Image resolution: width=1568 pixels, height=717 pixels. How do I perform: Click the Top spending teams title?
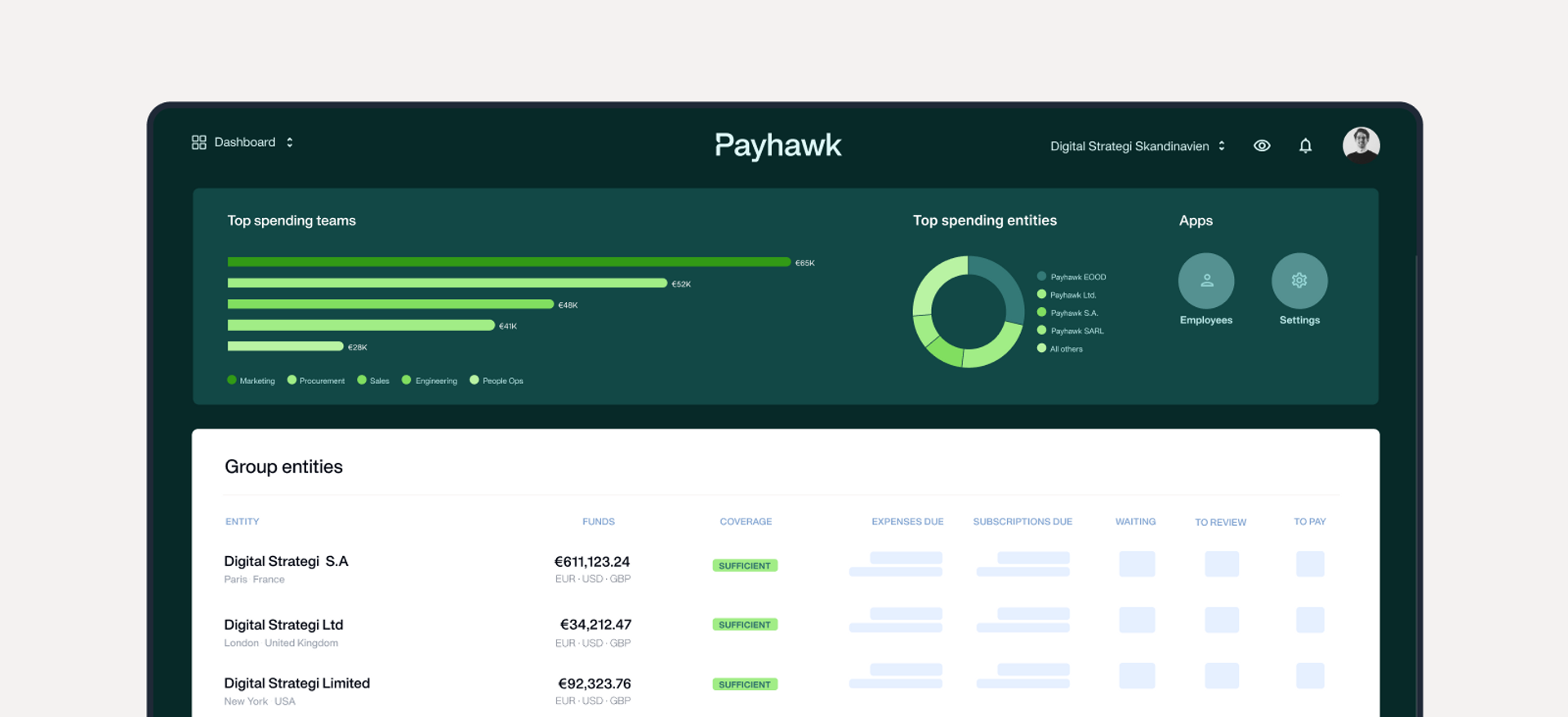pyautogui.click(x=292, y=220)
